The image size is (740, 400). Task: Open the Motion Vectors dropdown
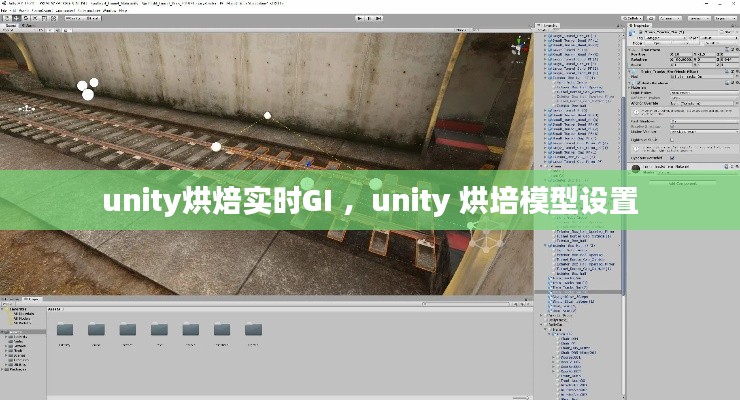pos(704,132)
